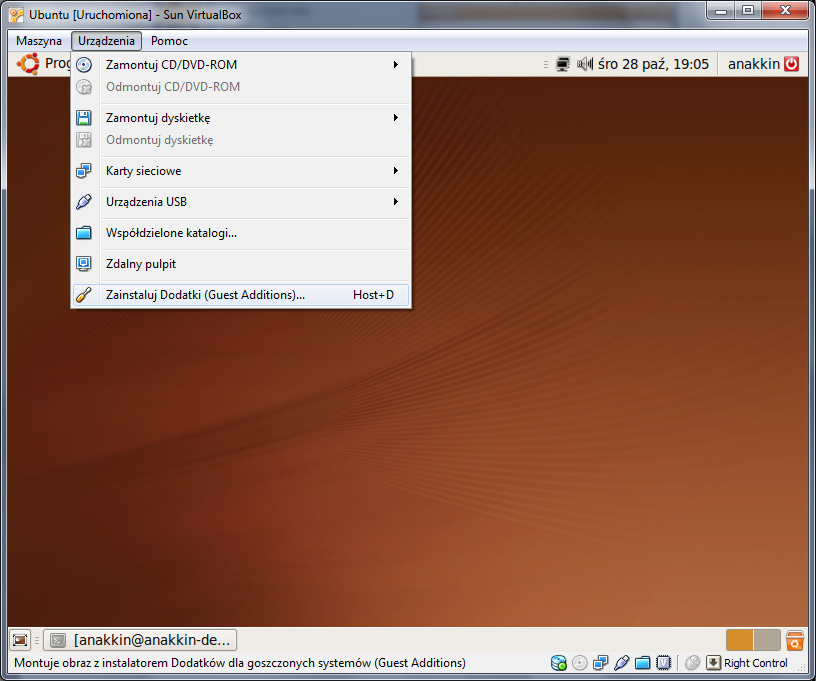Expand arrow on Karty sieciowe row

396,171
